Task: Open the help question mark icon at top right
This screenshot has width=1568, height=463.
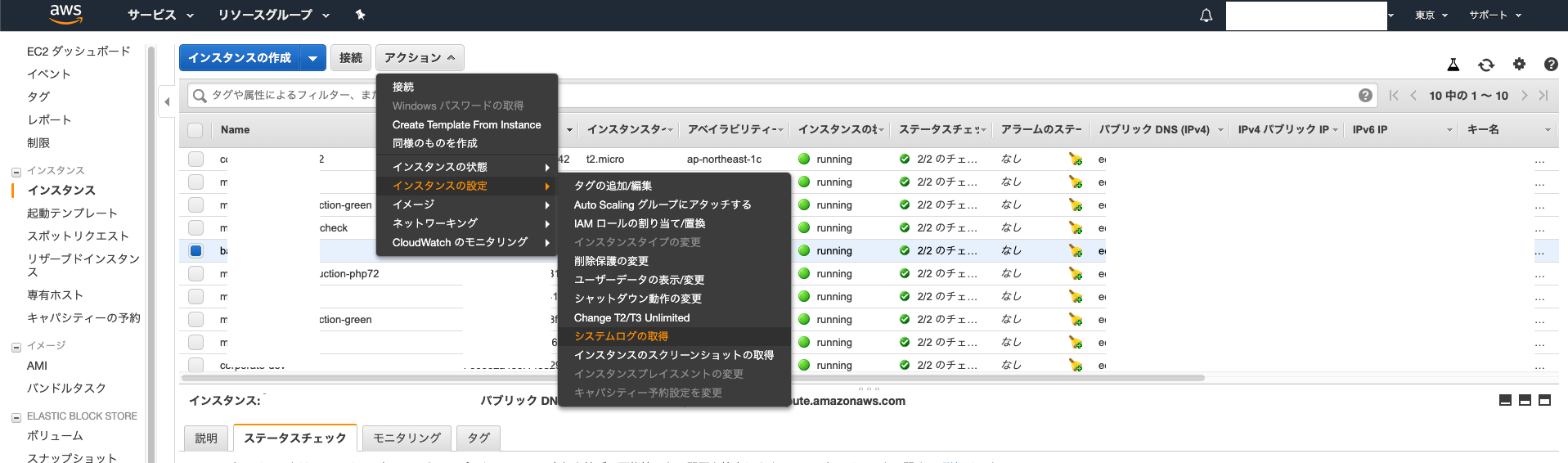Action: click(1551, 65)
